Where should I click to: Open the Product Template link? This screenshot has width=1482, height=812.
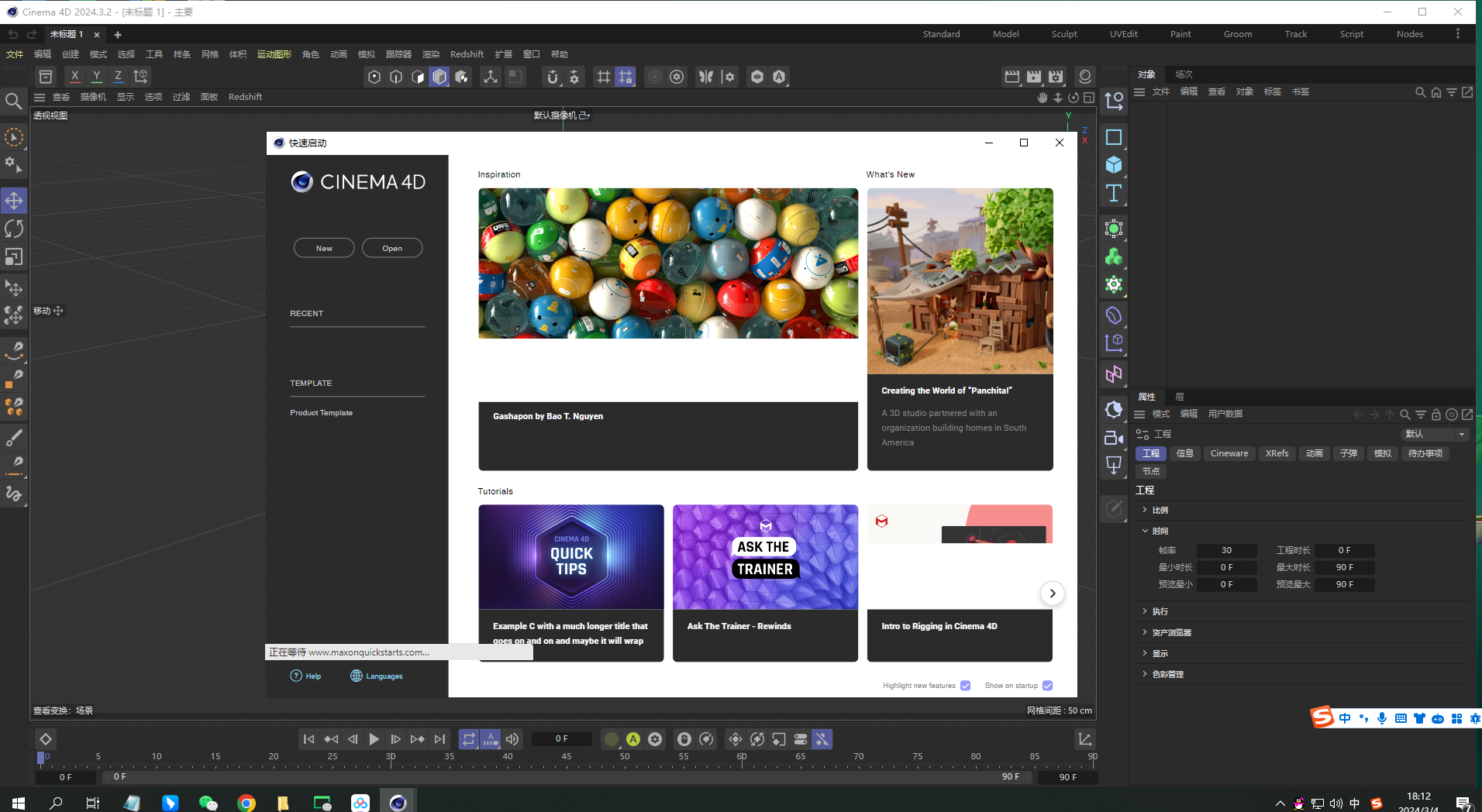[x=321, y=413]
